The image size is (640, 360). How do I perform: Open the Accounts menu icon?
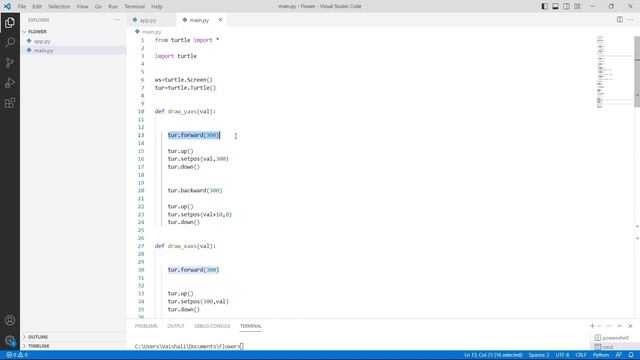click(10, 320)
